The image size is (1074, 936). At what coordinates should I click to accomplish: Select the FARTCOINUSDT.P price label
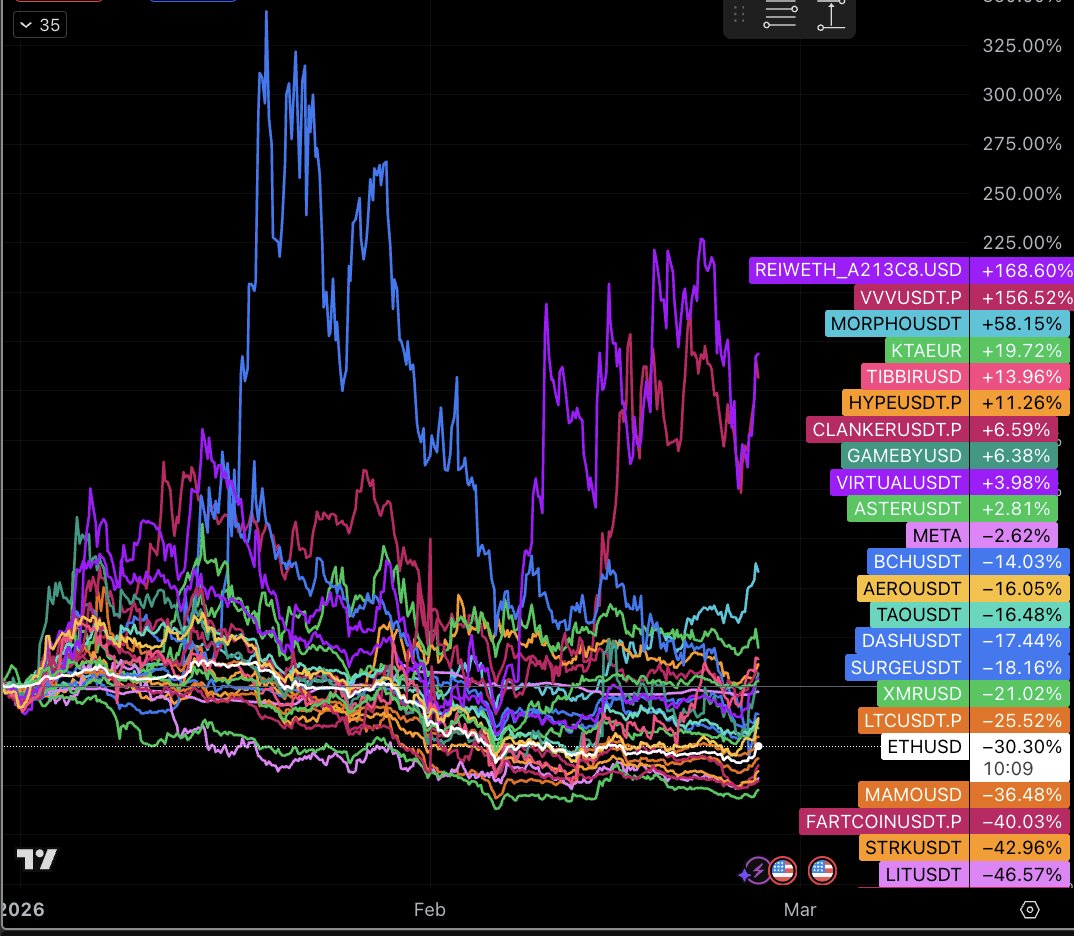click(x=884, y=821)
